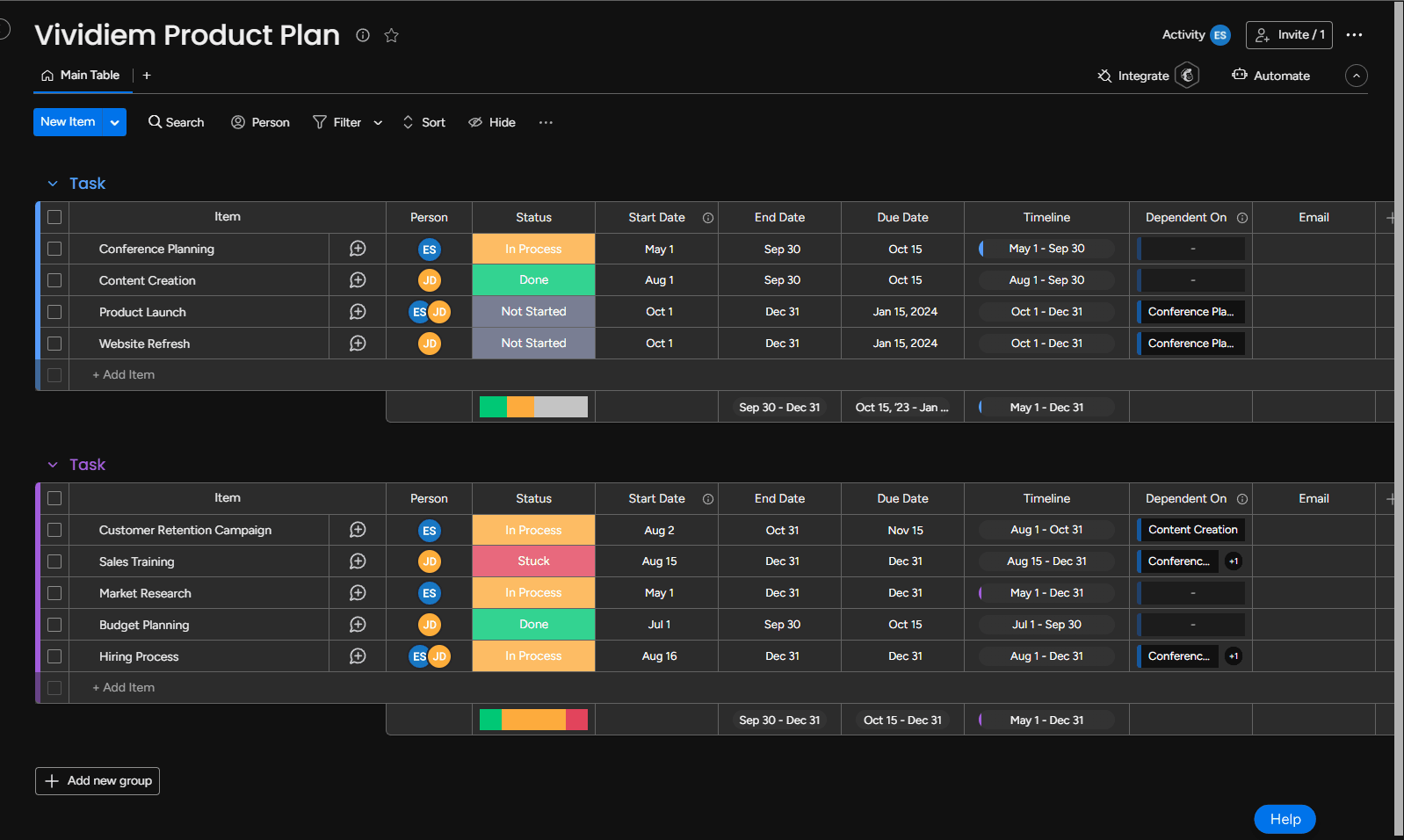Open conversation for Customer Retention Campaign
1404x840 pixels.
(358, 530)
